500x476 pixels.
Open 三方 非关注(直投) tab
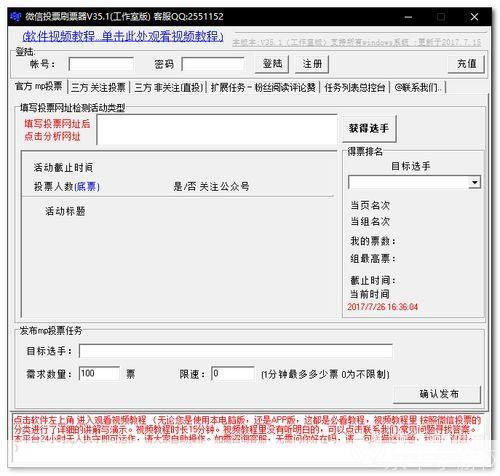[169, 88]
